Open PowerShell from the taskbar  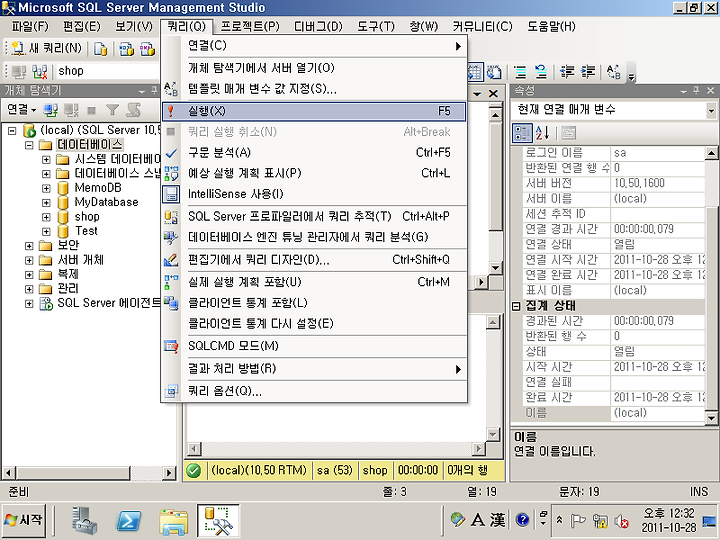[129, 521]
